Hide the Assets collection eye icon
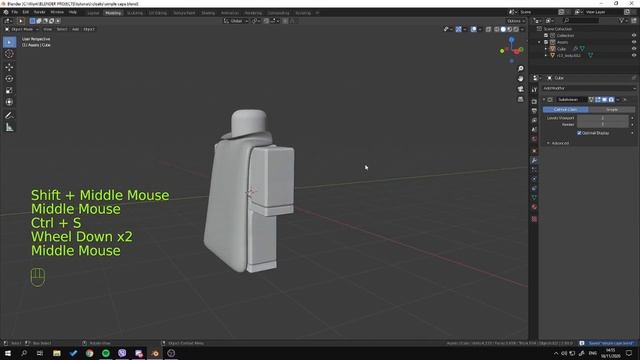The image size is (640, 360). [x=634, y=42]
